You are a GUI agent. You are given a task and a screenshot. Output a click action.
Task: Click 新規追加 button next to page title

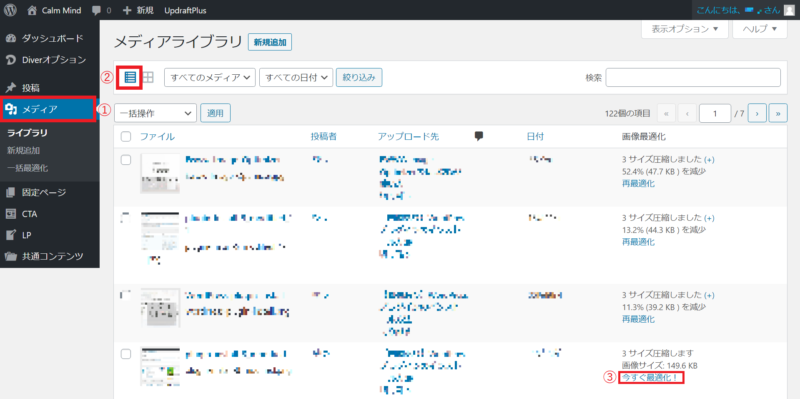(270, 43)
